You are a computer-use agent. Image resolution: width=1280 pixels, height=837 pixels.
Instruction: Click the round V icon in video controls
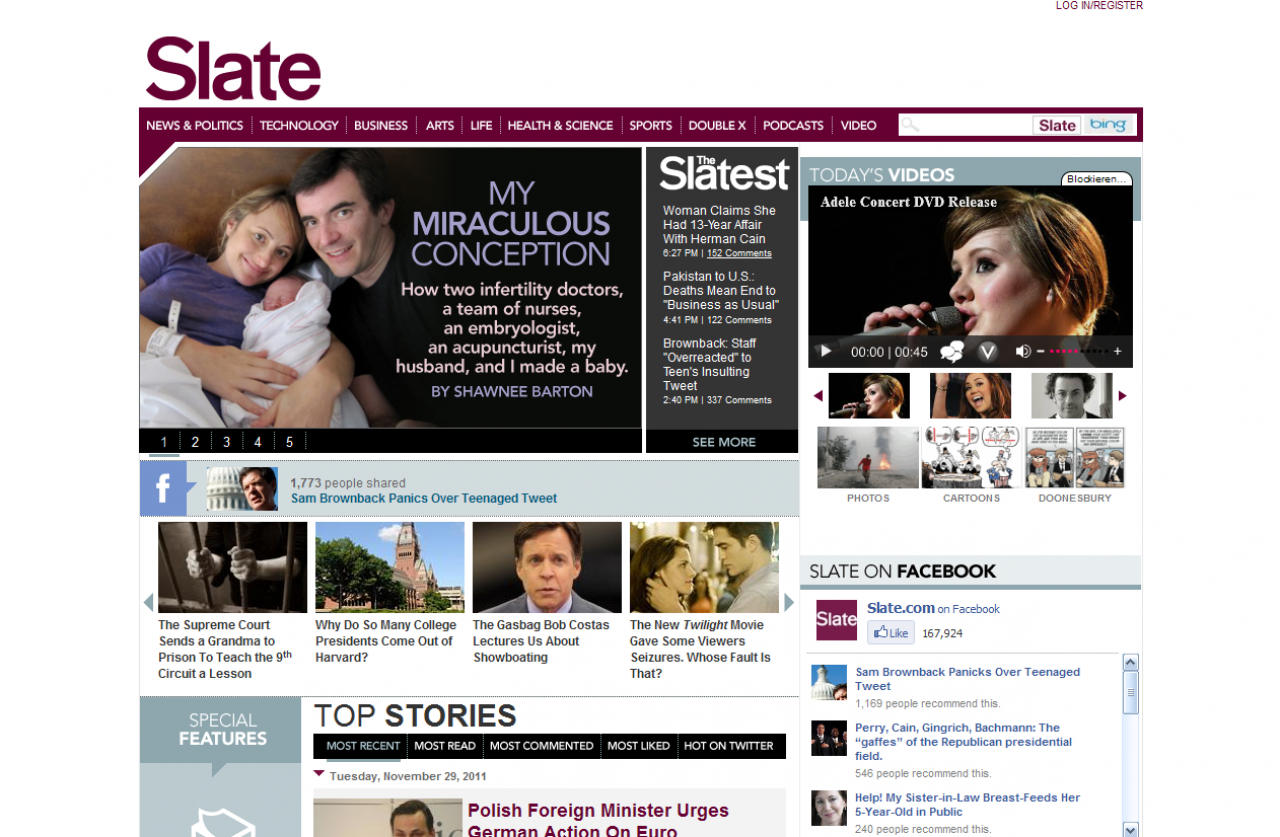pyautogui.click(x=988, y=351)
